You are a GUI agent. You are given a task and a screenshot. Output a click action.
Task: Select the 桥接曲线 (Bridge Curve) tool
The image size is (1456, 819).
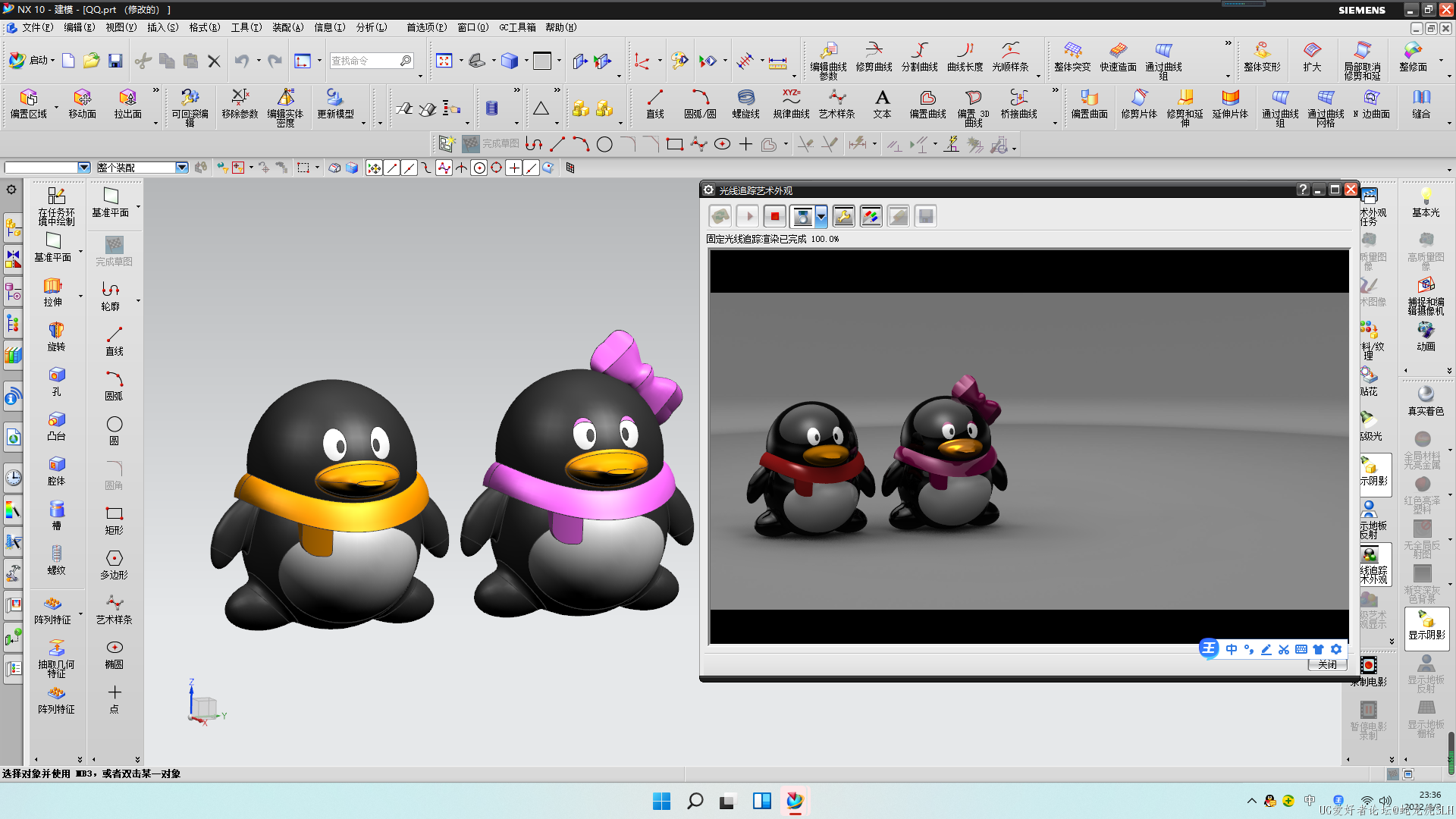tap(1018, 104)
